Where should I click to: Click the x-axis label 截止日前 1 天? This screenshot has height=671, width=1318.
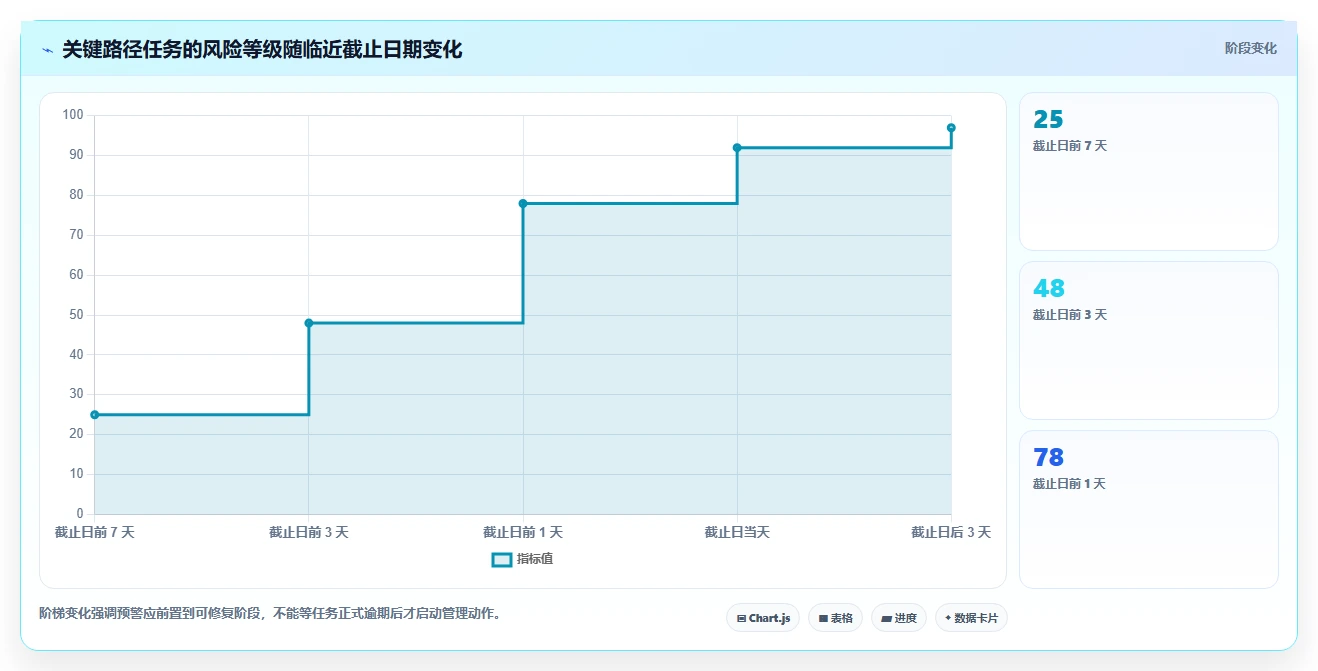[x=523, y=532]
